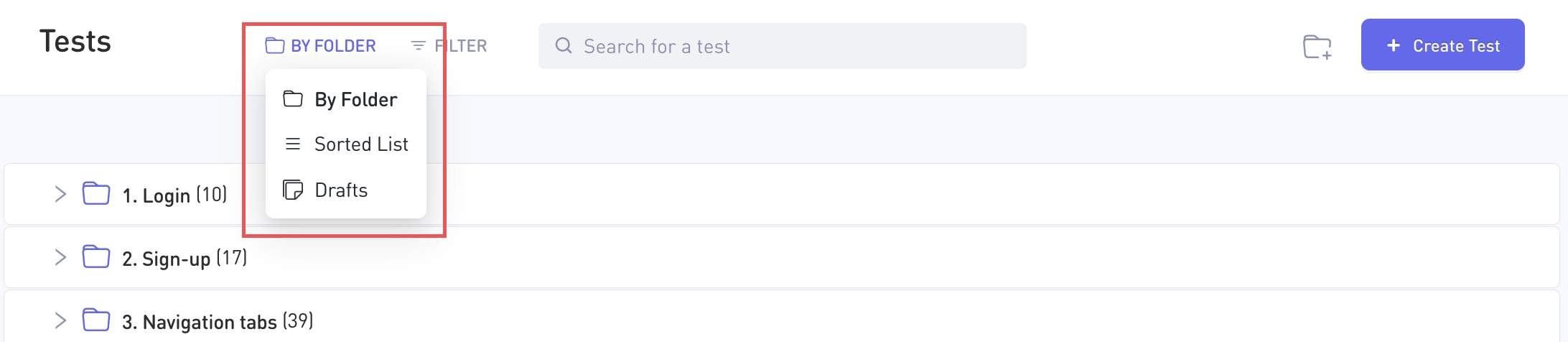Screen dimensions: 1568x342
Task: Select By Folder in the dropdown menu
Action: (x=346, y=99)
